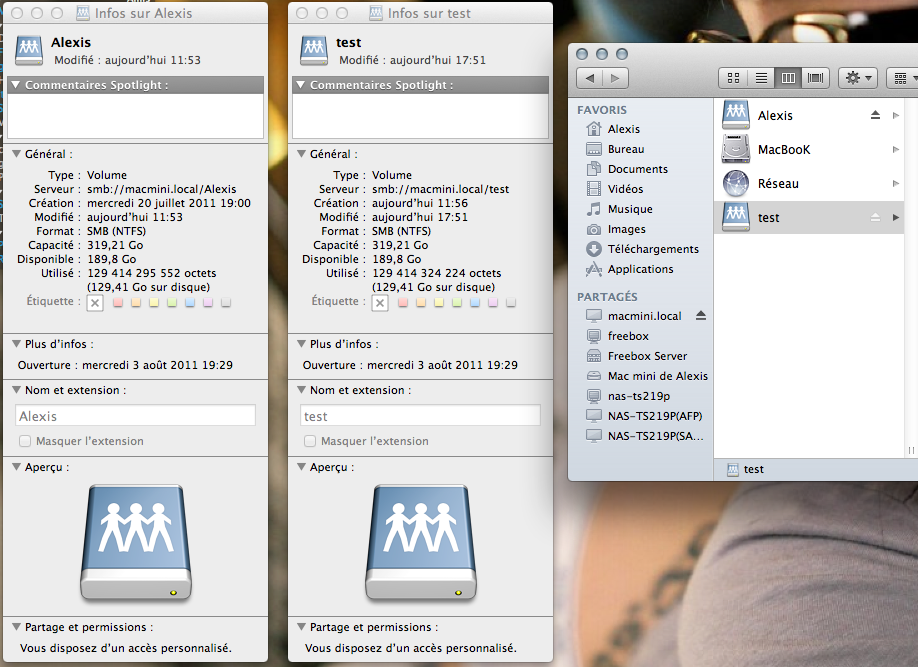Click Spotlight comments box in Alexis window
Image resolution: width=918 pixels, height=667 pixels.
(x=135, y=116)
